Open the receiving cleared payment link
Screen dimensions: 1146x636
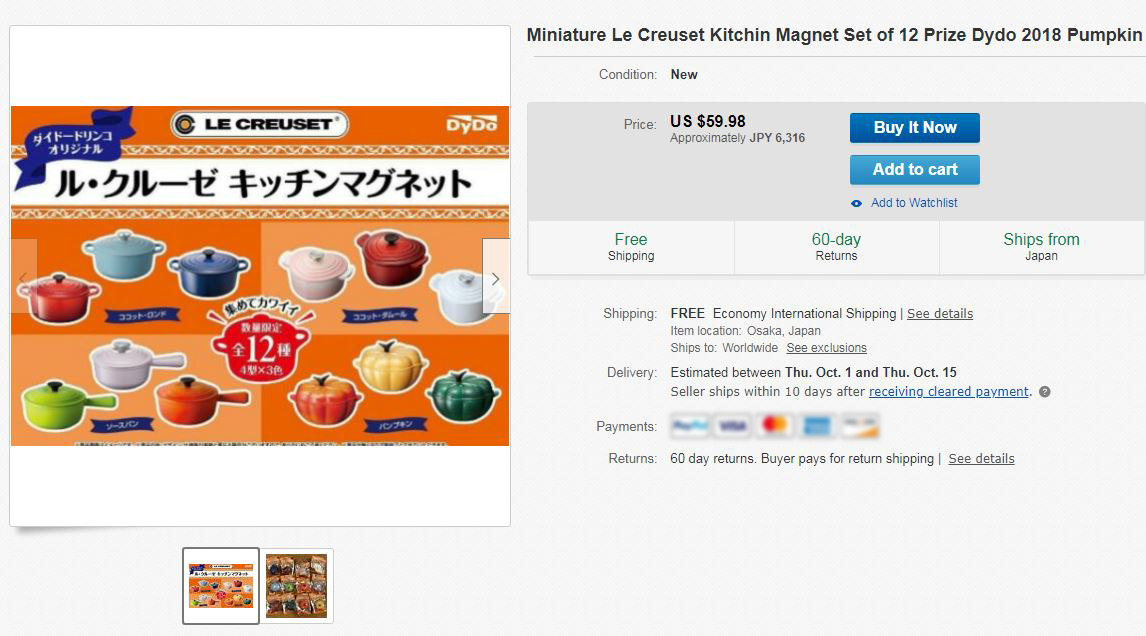948,392
